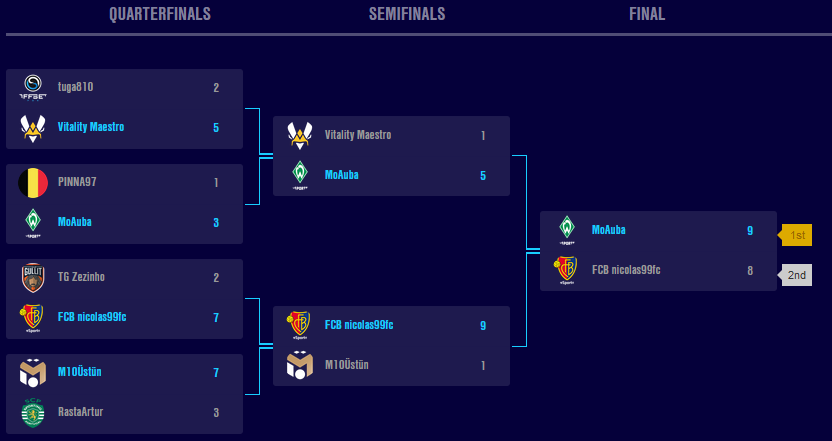Click the FC Basel crest in the final
Viewport: 832px width, 441px height.
tap(567, 270)
